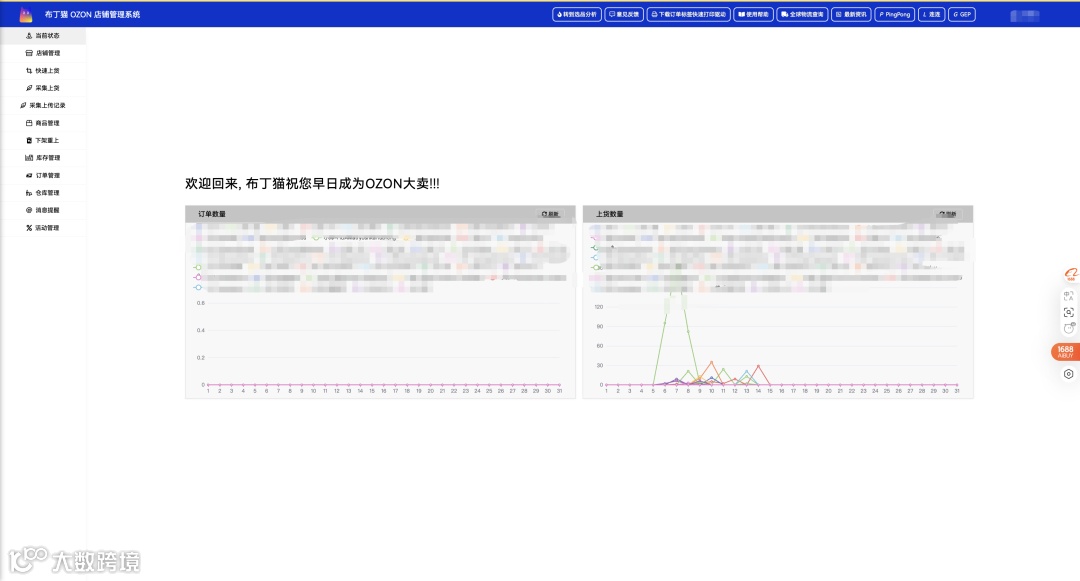The height and width of the screenshot is (581, 1080).
Task: Click the PingPong button
Action: [x=895, y=14]
